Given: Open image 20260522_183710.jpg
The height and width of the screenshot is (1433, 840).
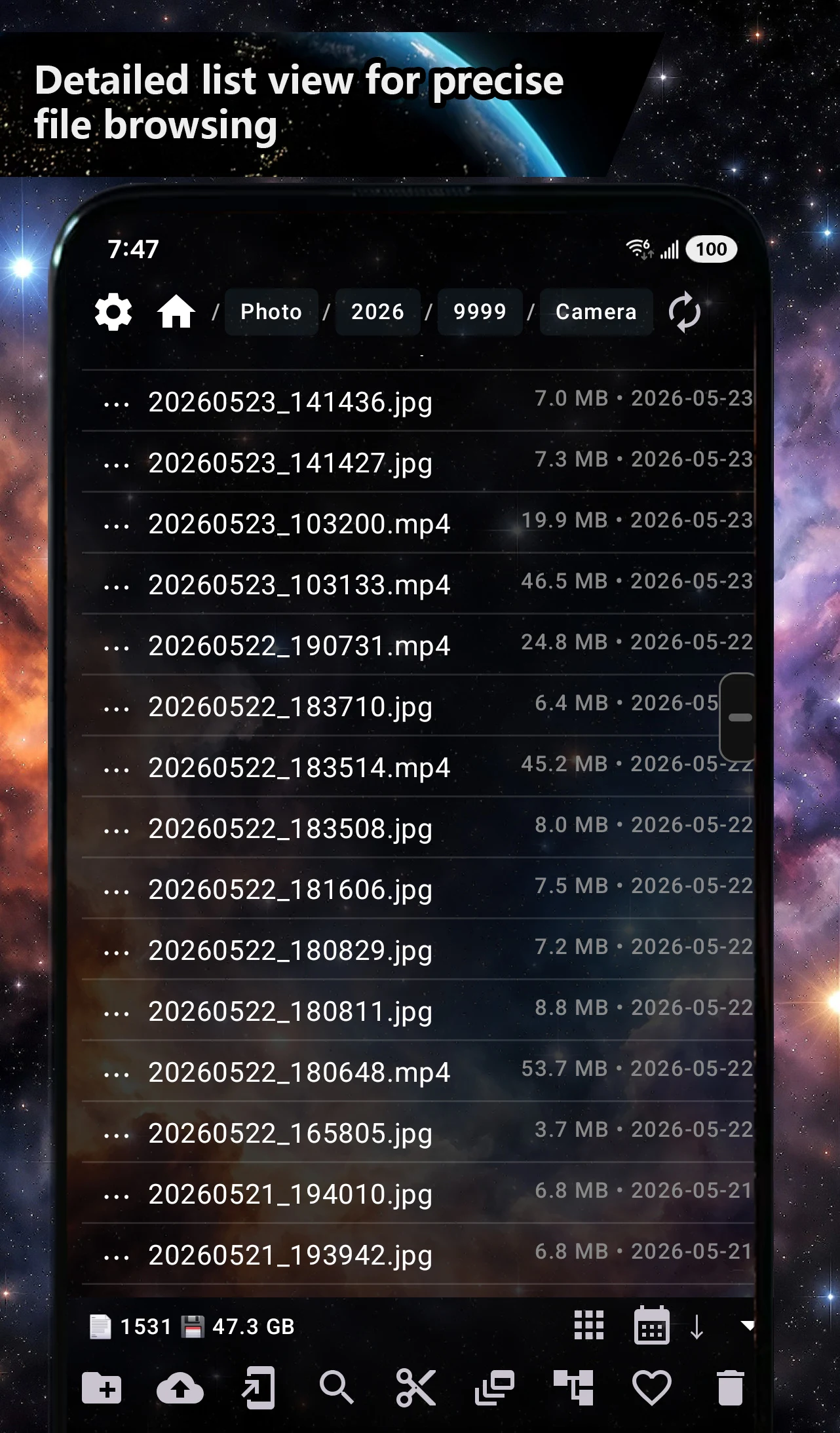Looking at the screenshot, I should pos(418,706).
